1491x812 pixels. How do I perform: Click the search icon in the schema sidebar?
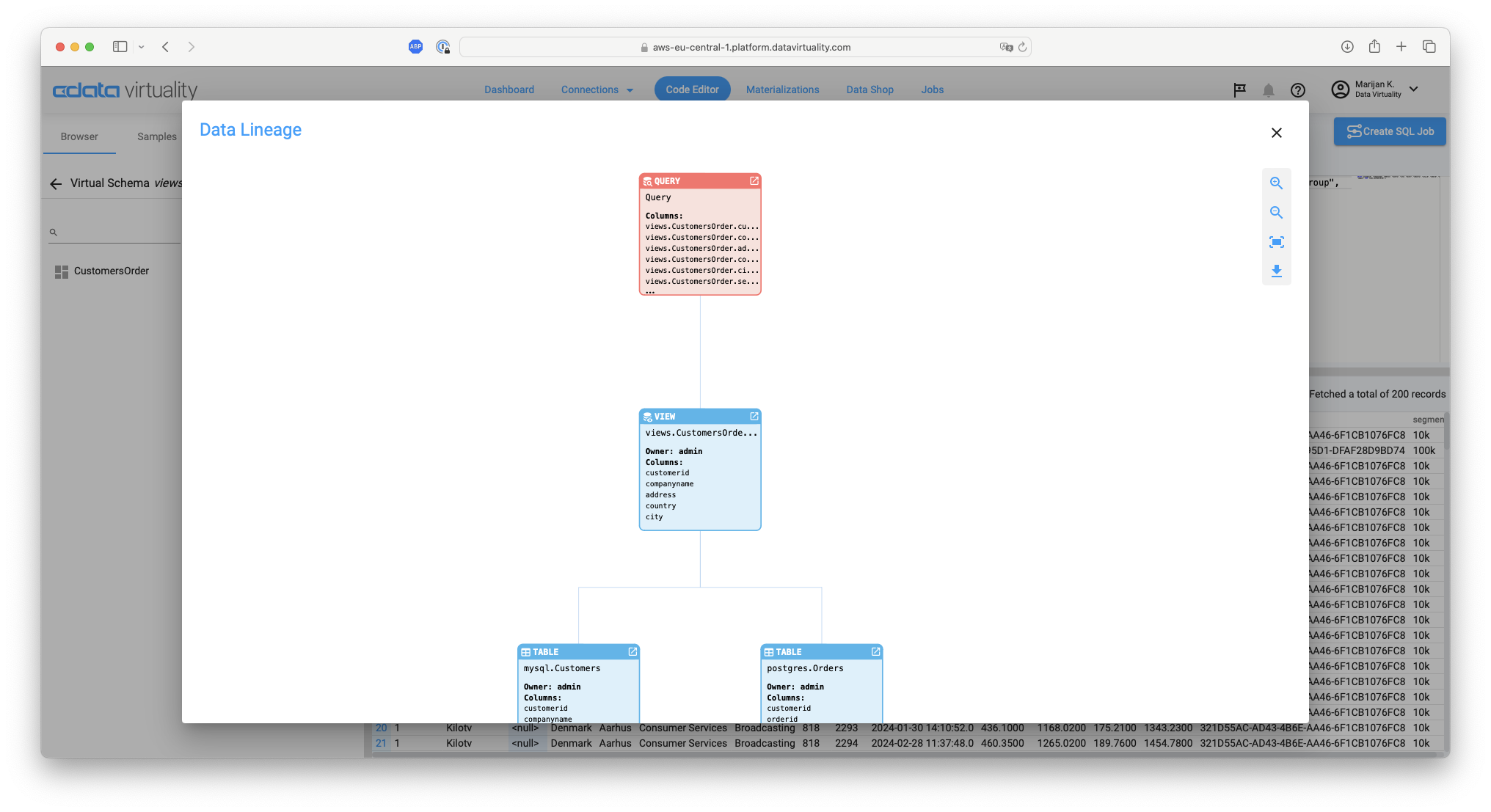tap(54, 231)
